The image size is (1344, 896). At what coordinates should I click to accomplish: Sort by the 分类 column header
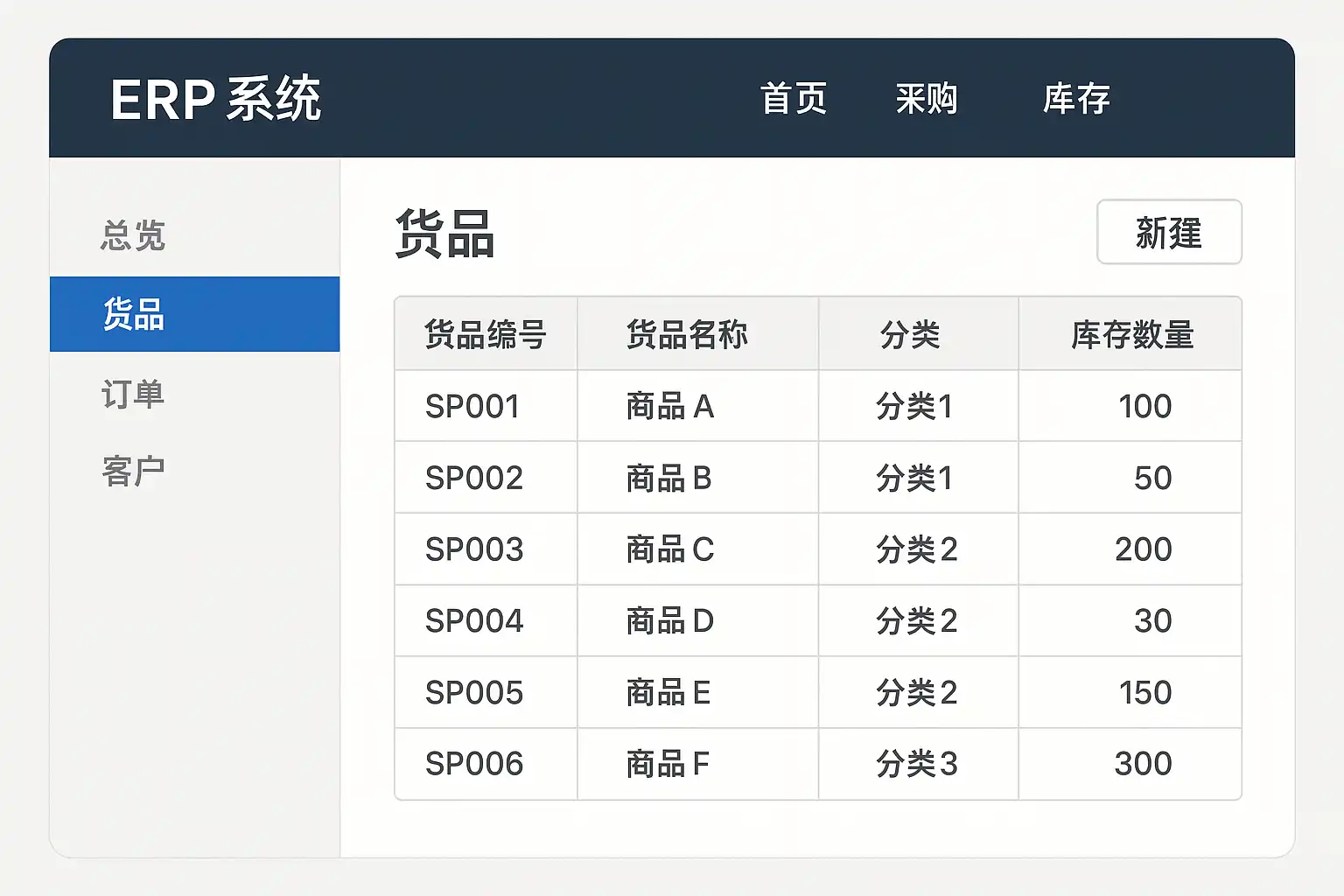(x=910, y=335)
